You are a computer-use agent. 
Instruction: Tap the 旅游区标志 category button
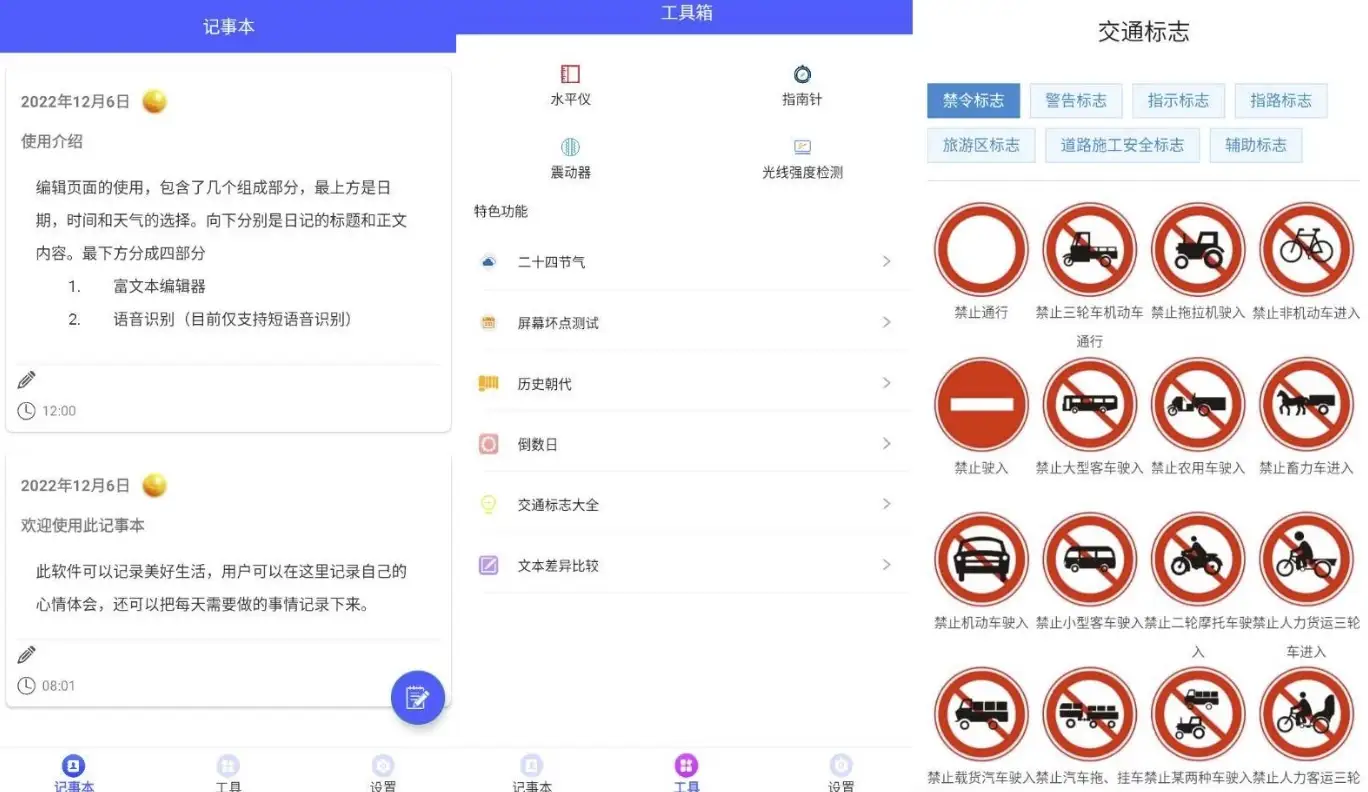pos(981,145)
